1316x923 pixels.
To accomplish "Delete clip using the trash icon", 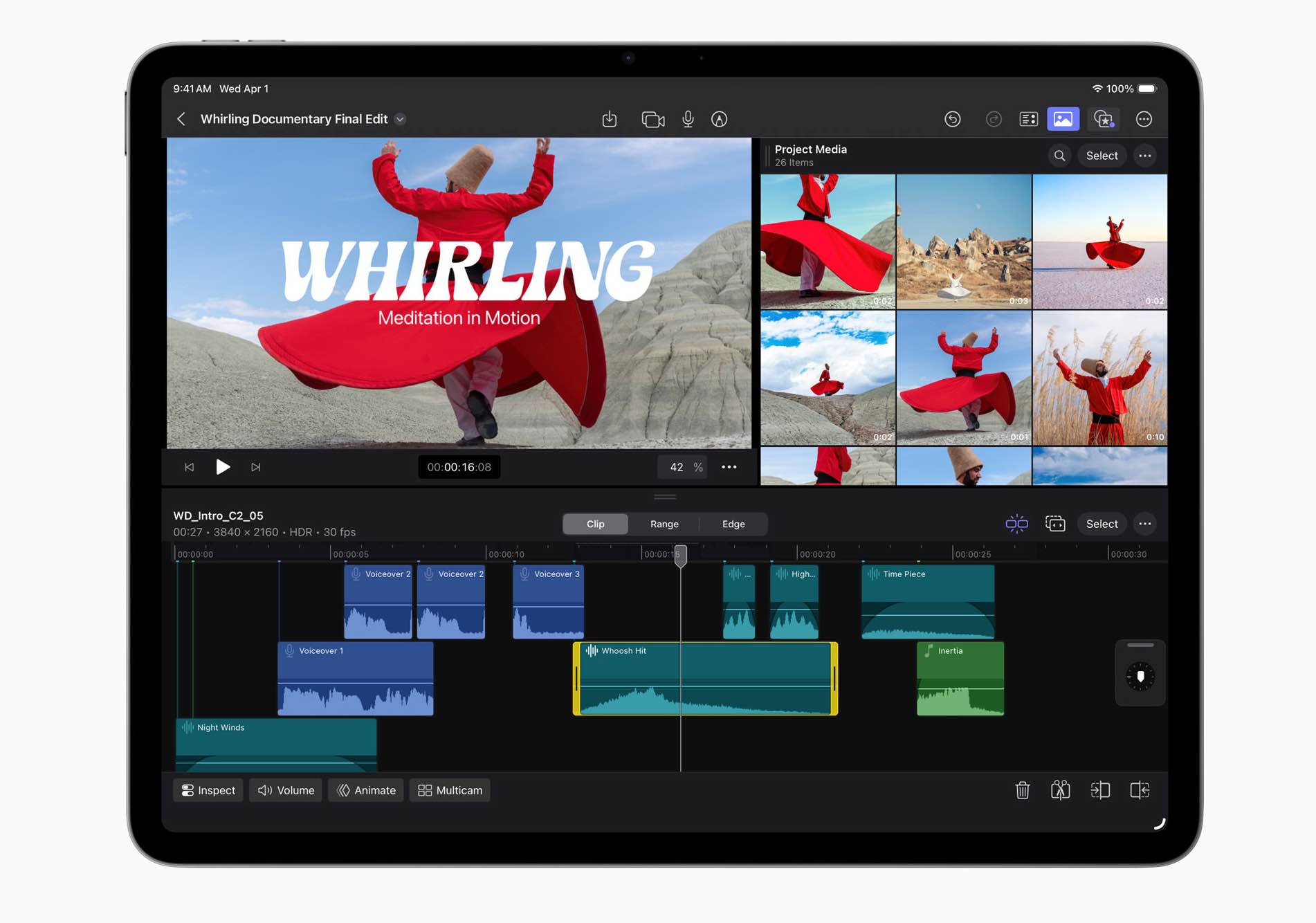I will (1022, 790).
